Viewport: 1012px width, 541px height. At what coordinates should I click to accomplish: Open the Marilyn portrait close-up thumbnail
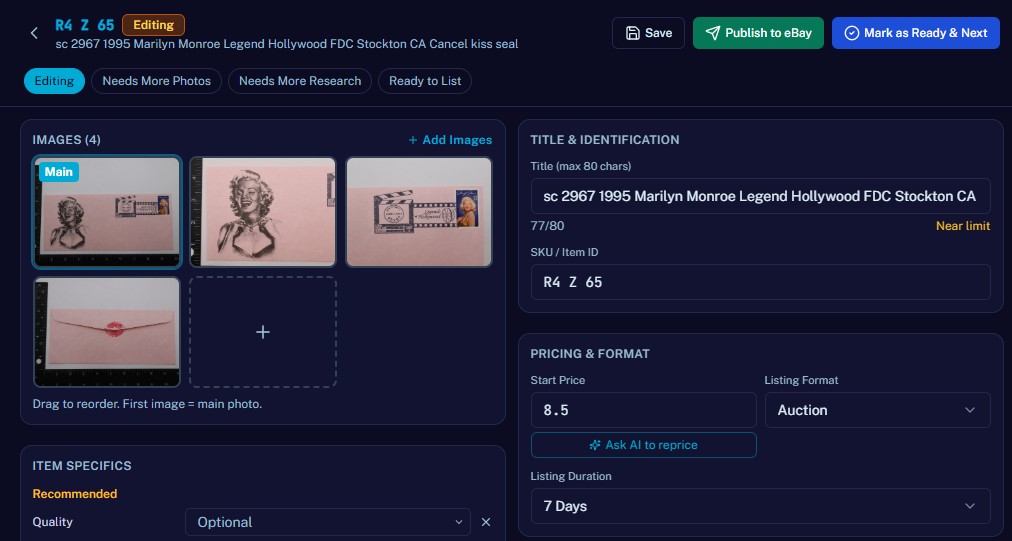coord(263,212)
